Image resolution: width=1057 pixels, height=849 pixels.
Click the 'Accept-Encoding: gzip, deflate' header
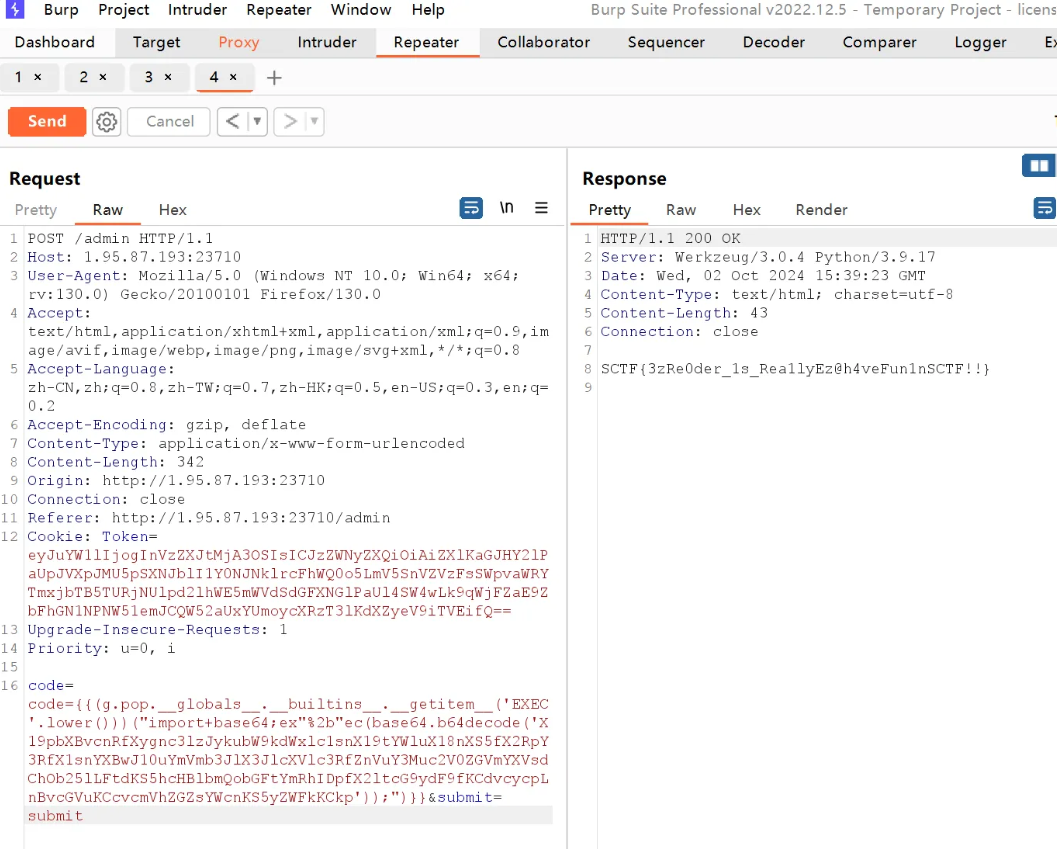click(x=167, y=424)
